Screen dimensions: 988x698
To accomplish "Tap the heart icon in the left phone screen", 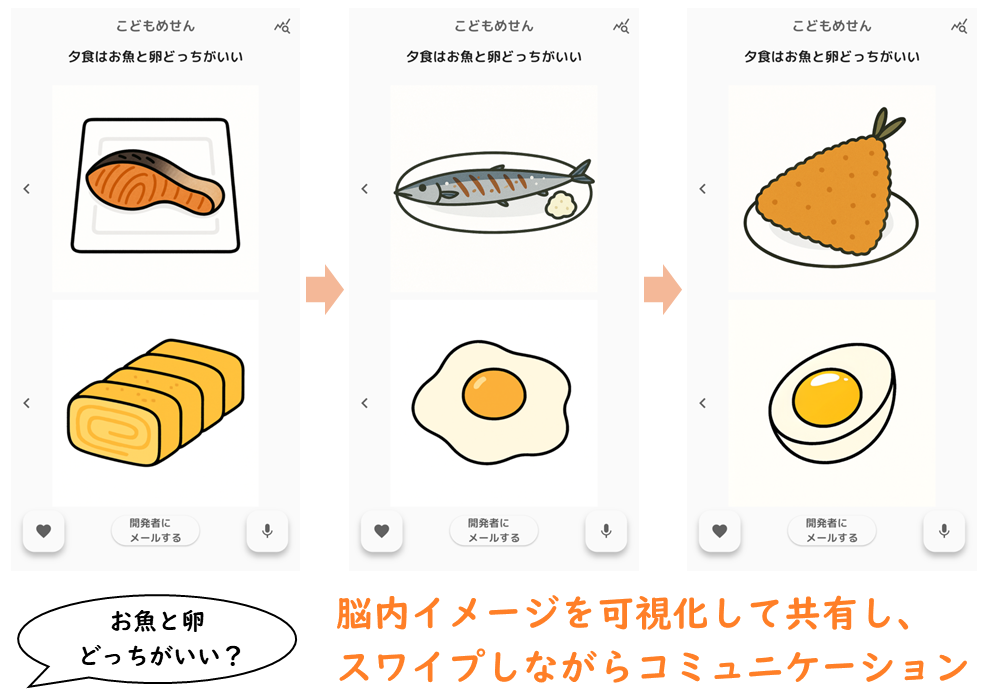I will [x=43, y=531].
